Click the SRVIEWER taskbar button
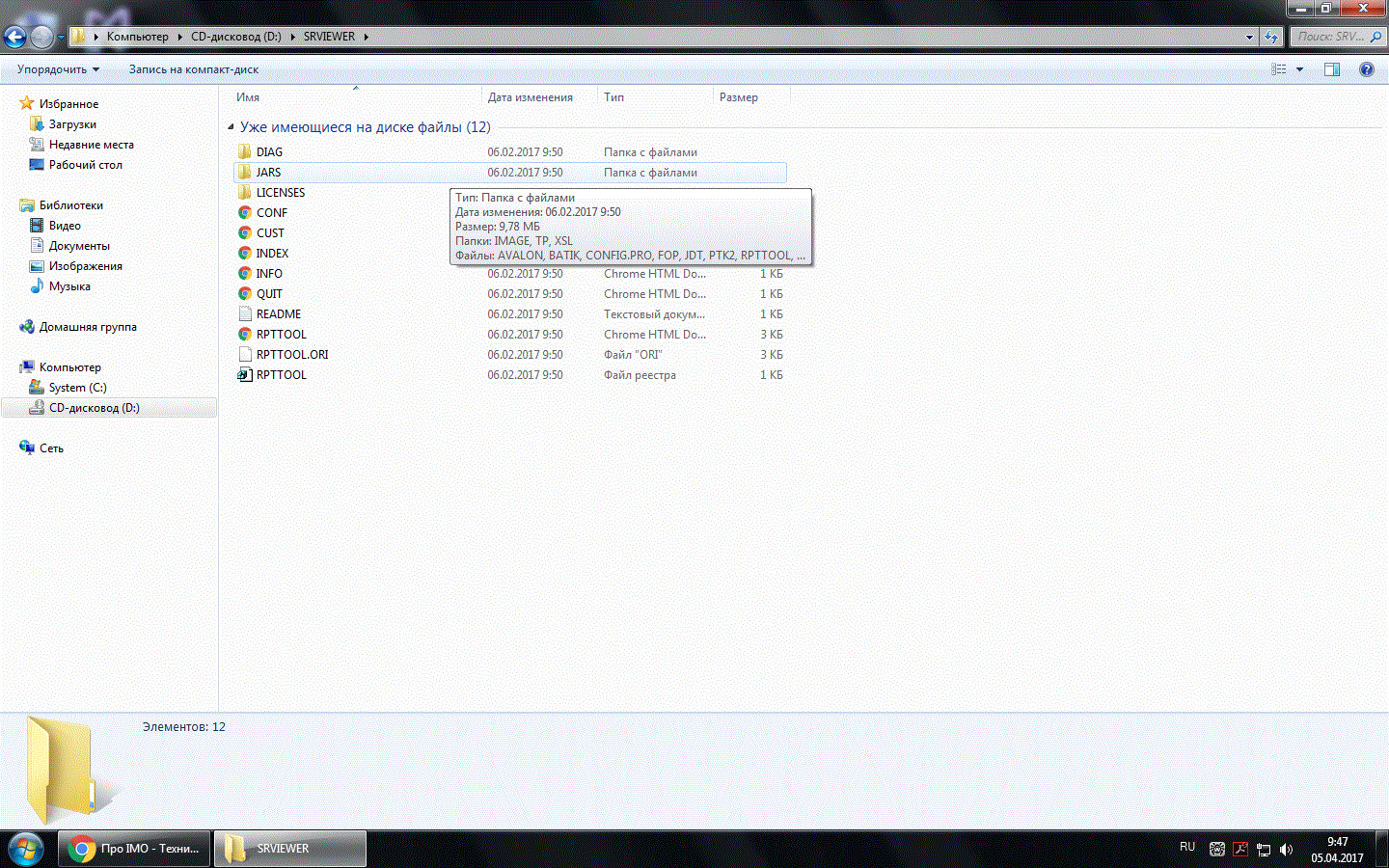This screenshot has width=1389, height=868. [289, 849]
